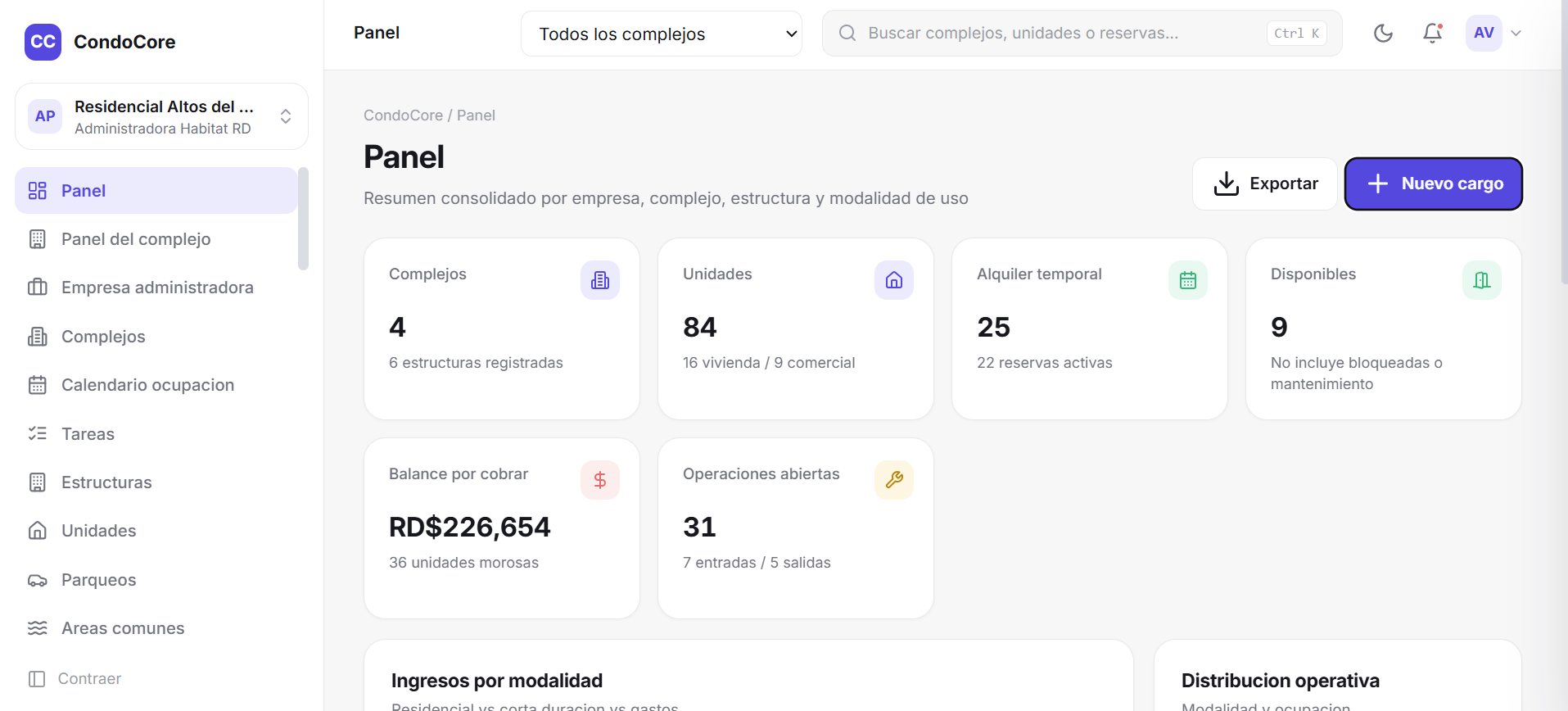Click the Calendario ocupacion calendar icon

38,385
